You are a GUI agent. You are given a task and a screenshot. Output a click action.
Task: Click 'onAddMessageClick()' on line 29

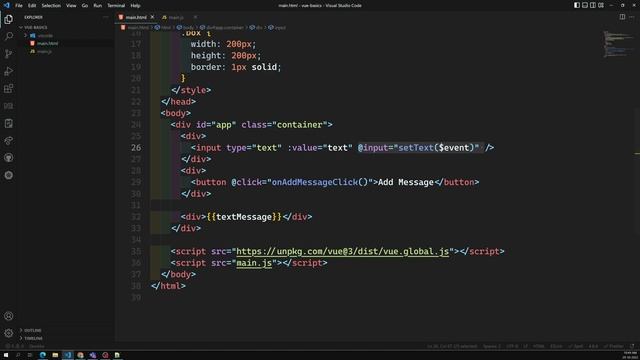tap(320, 182)
